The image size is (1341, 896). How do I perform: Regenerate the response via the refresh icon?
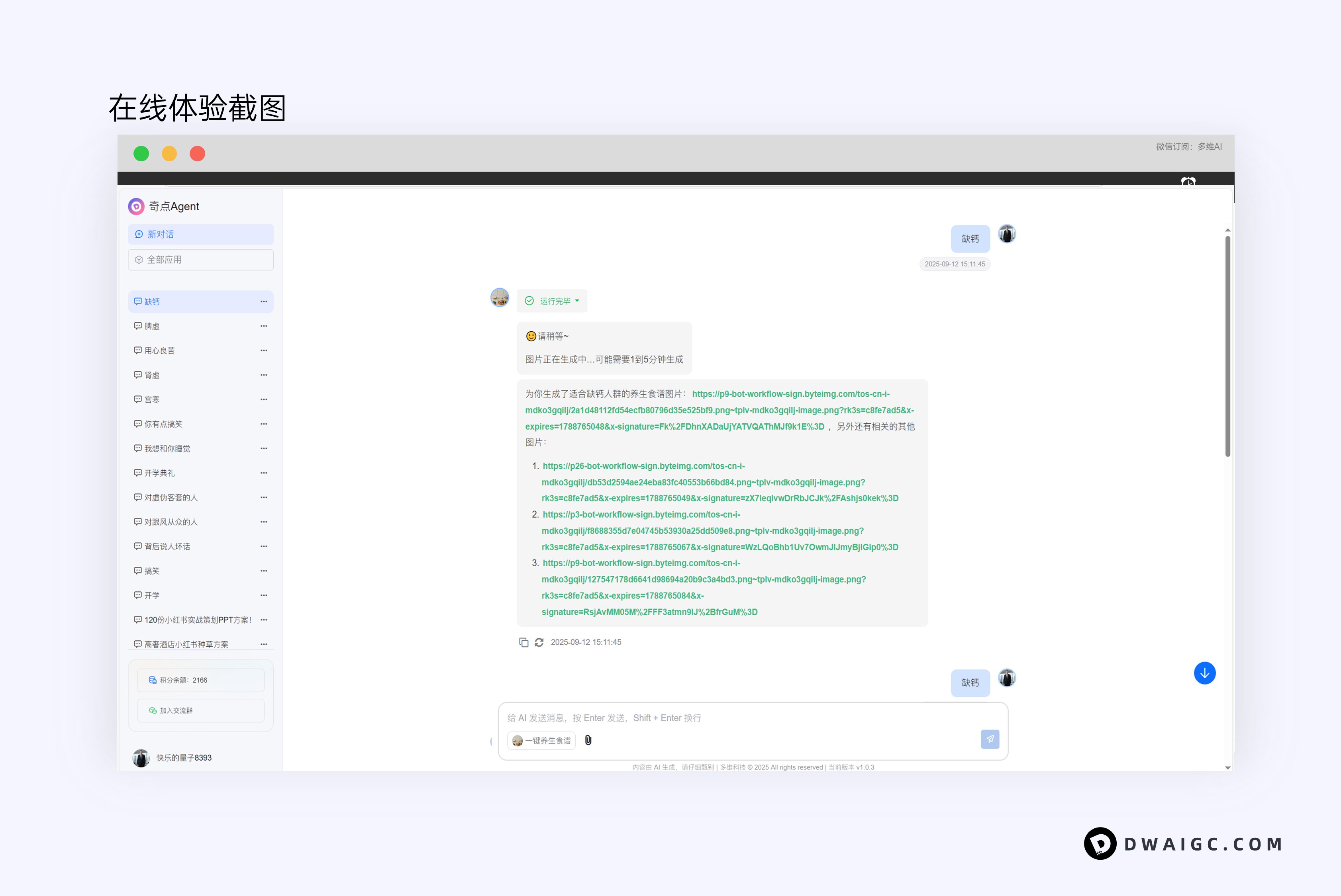click(x=539, y=642)
